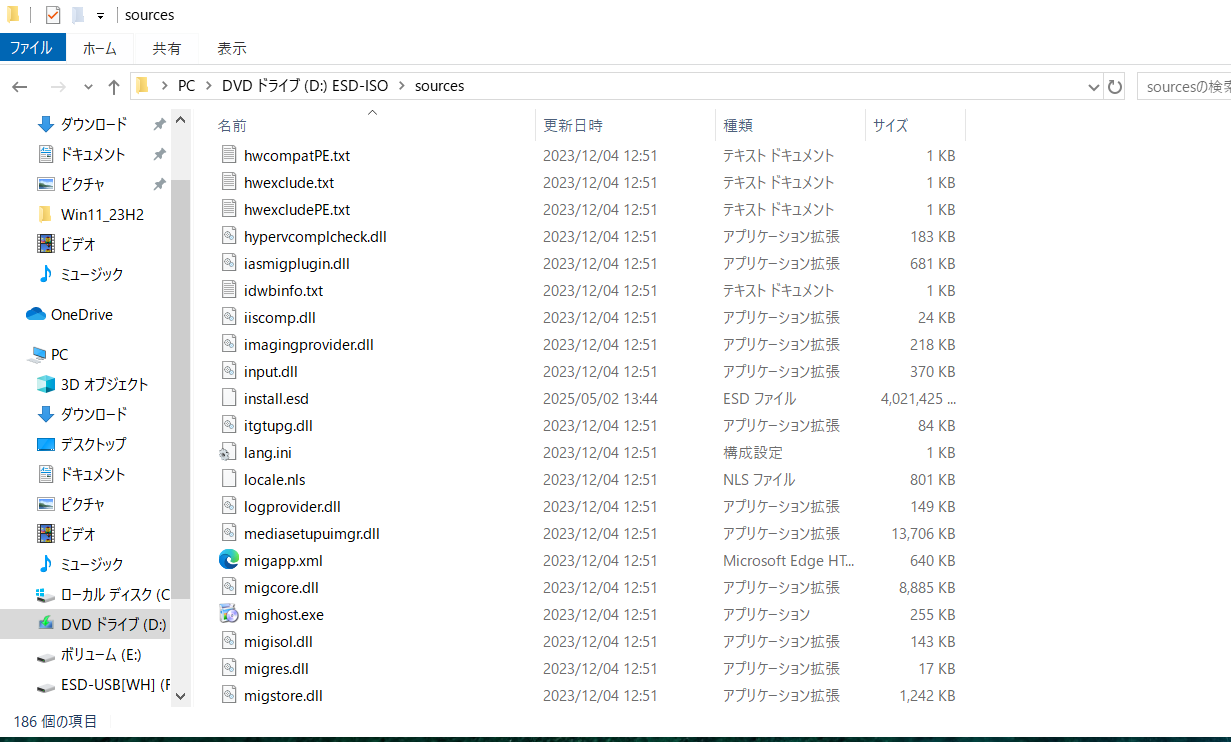The width and height of the screenshot is (1231, 742).
Task: Navigate to PC via the breadcrumb
Action: (186, 86)
